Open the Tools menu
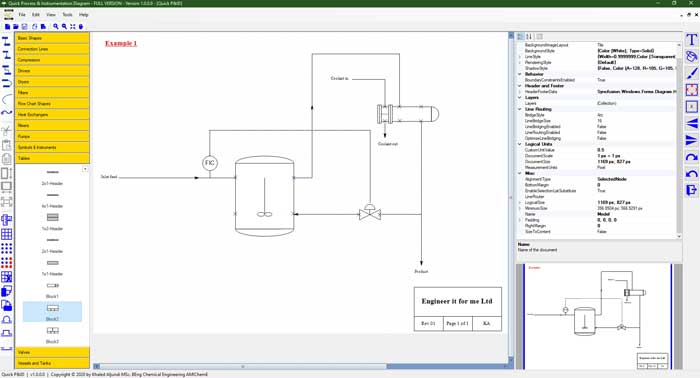Viewport: 700px width, 378px height. (x=67, y=15)
